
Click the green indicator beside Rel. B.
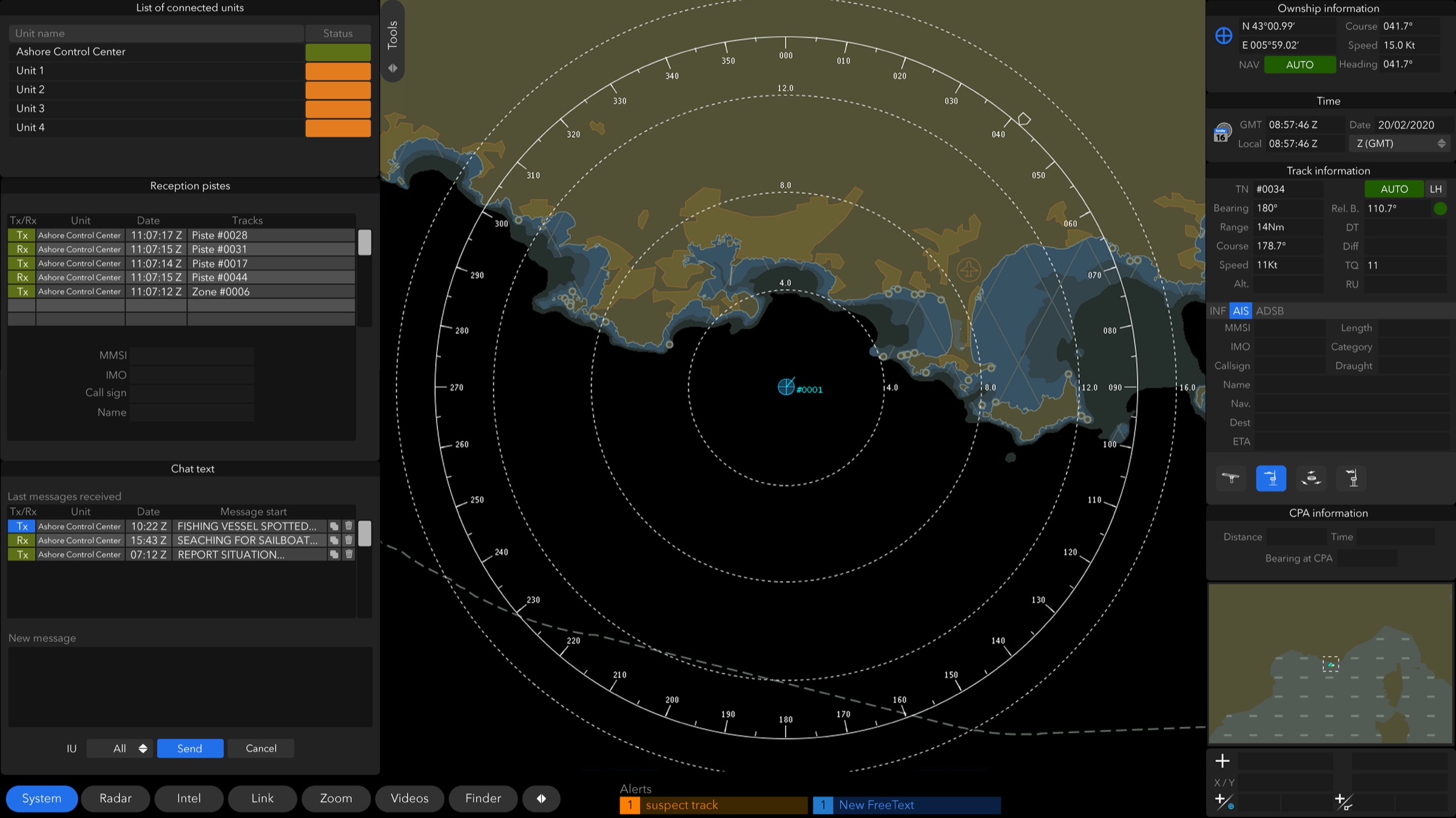pyautogui.click(x=1440, y=209)
